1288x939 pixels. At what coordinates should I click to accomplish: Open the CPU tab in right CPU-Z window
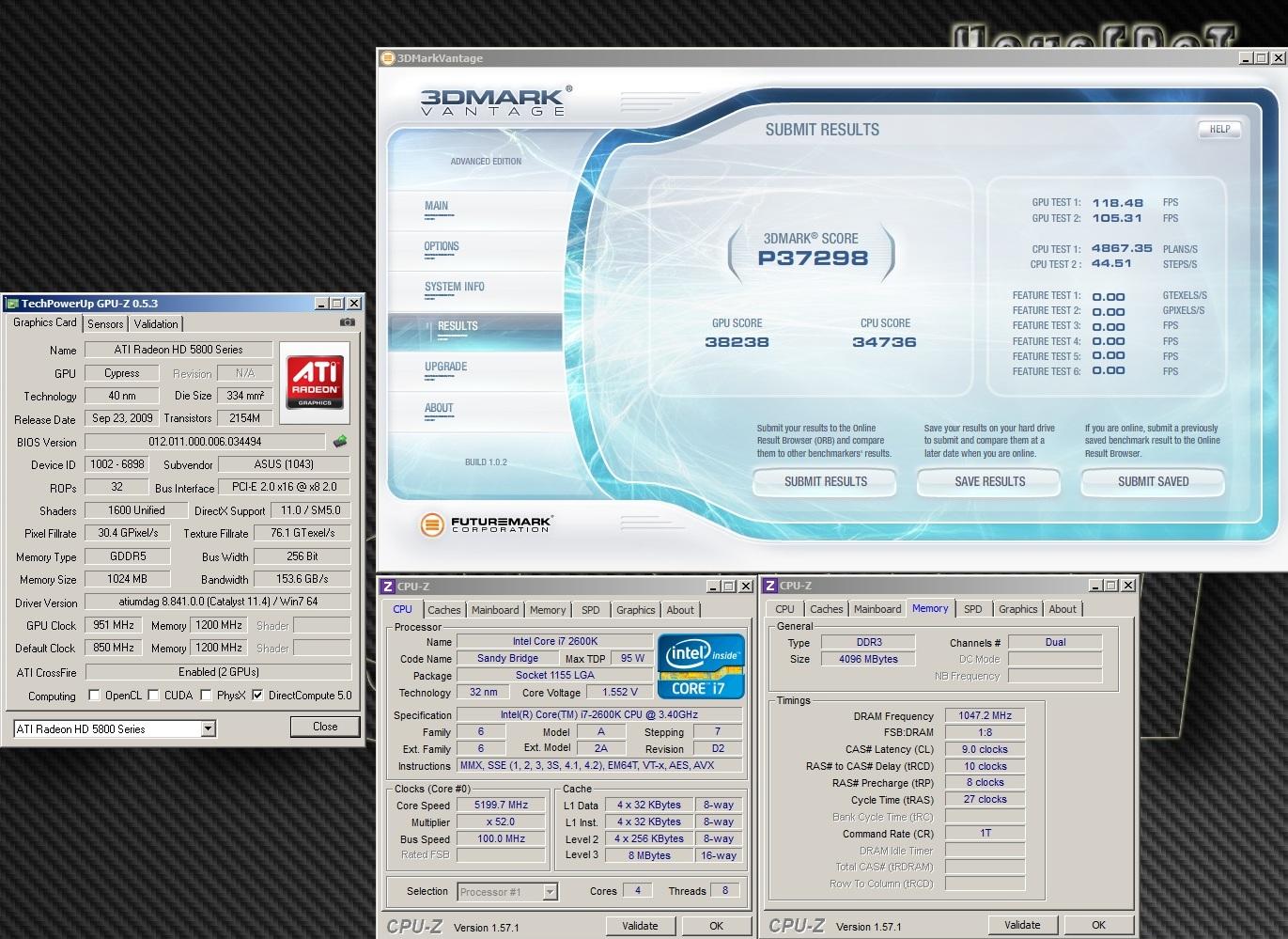(x=784, y=609)
